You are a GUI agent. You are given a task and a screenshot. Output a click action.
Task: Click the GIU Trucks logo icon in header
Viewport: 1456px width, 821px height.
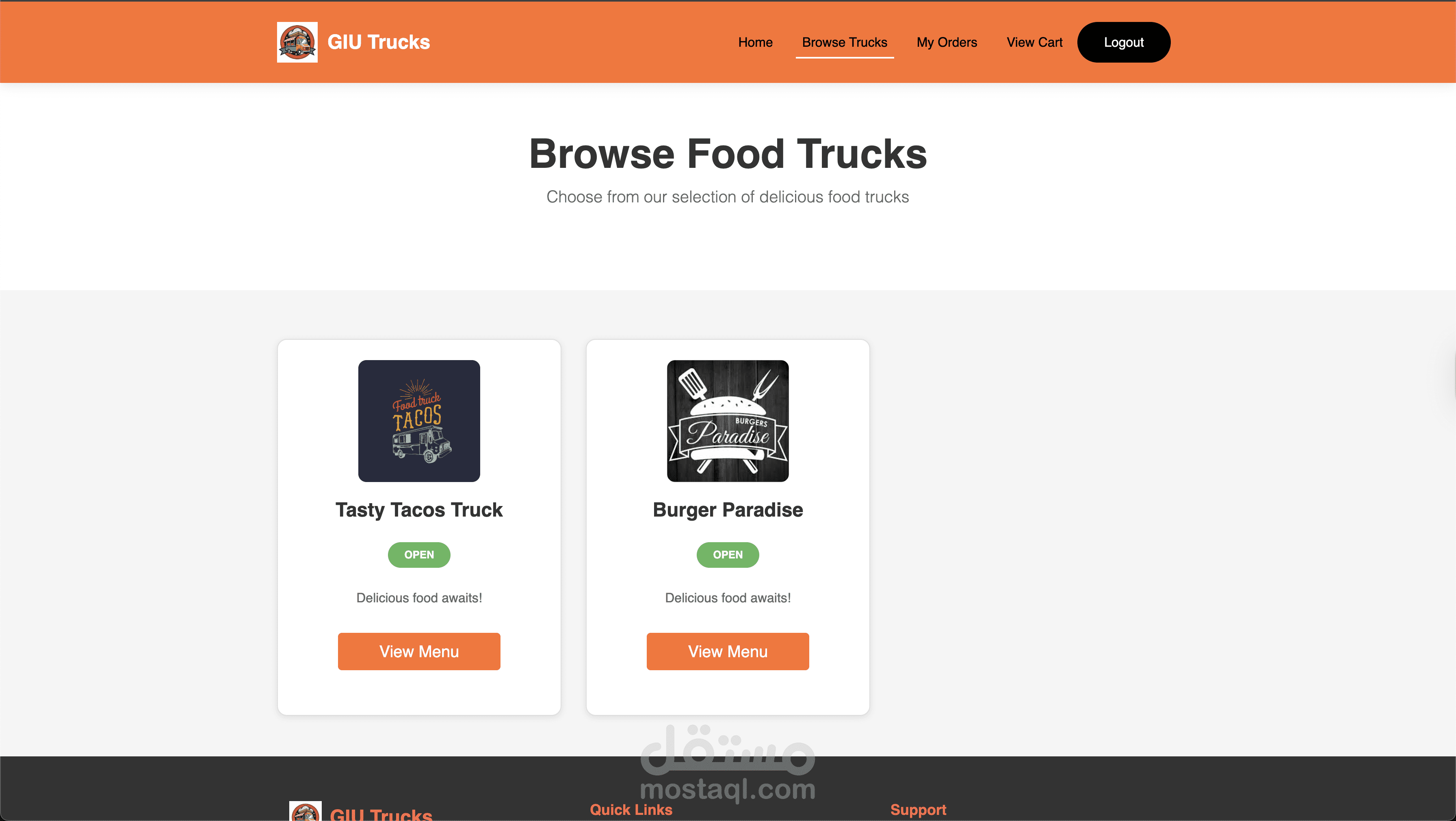pos(297,42)
